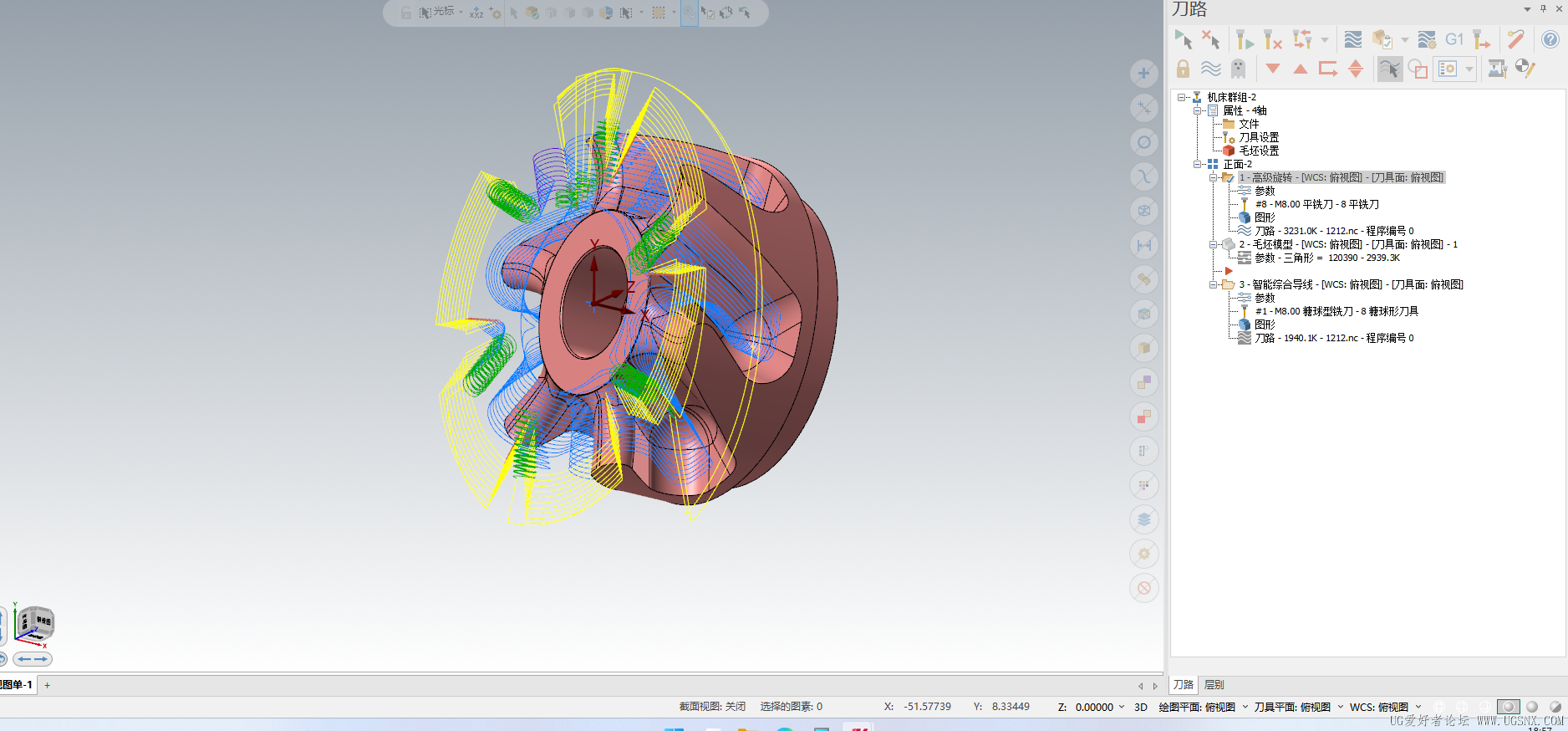Click the edit reference point pencil icon
The height and width of the screenshot is (731, 1568).
point(1525,69)
